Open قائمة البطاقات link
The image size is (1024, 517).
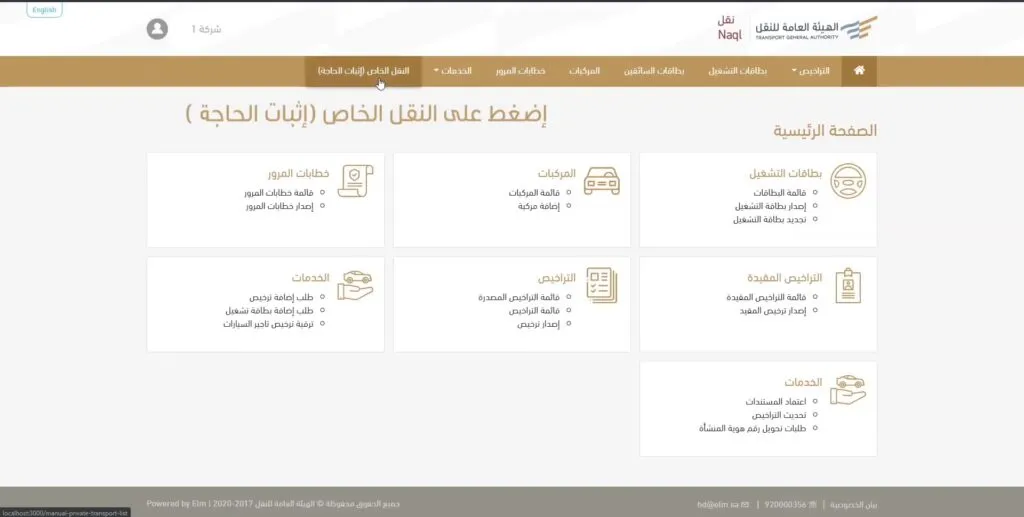coord(780,193)
